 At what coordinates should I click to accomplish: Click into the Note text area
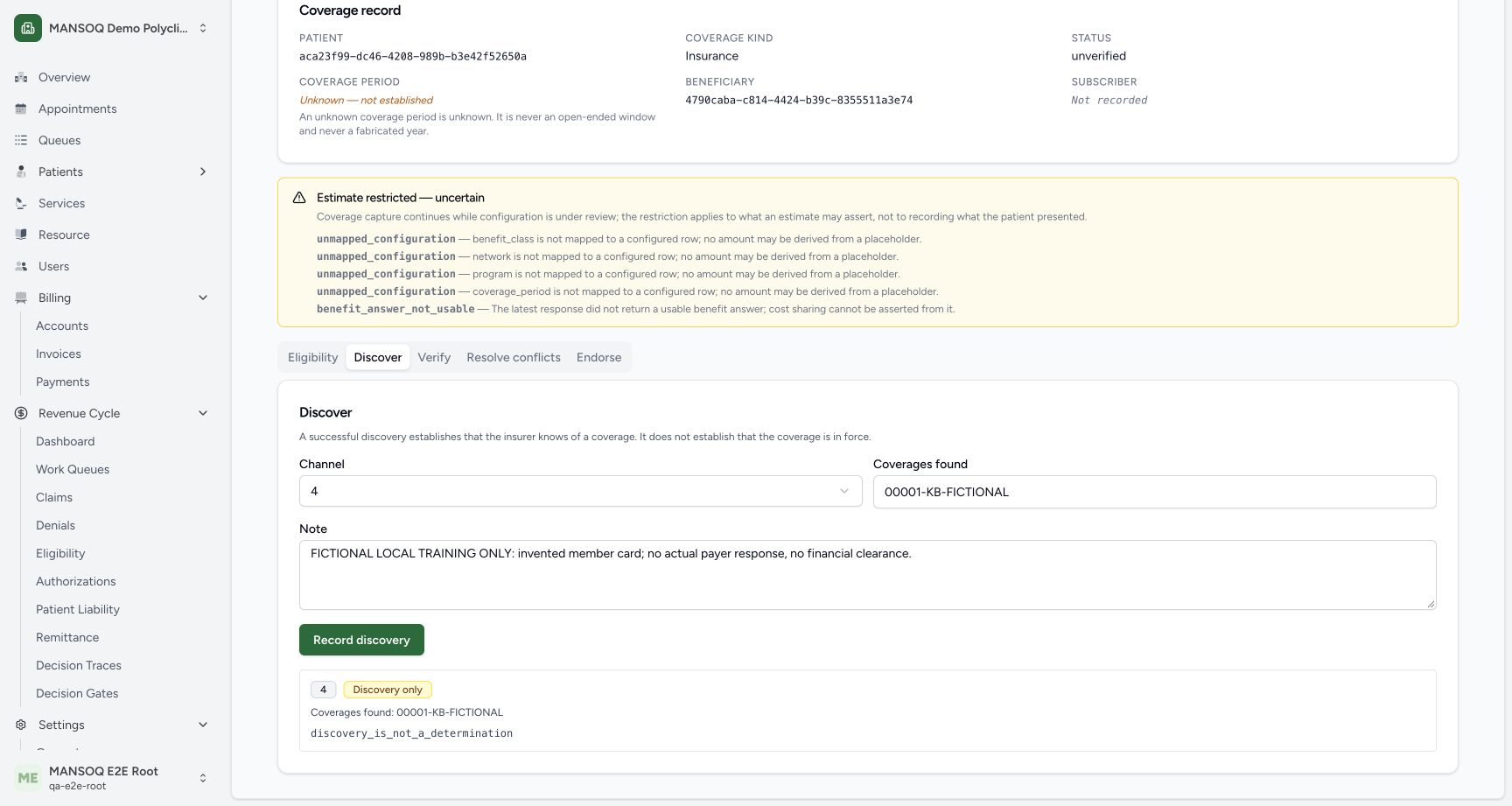point(867,575)
